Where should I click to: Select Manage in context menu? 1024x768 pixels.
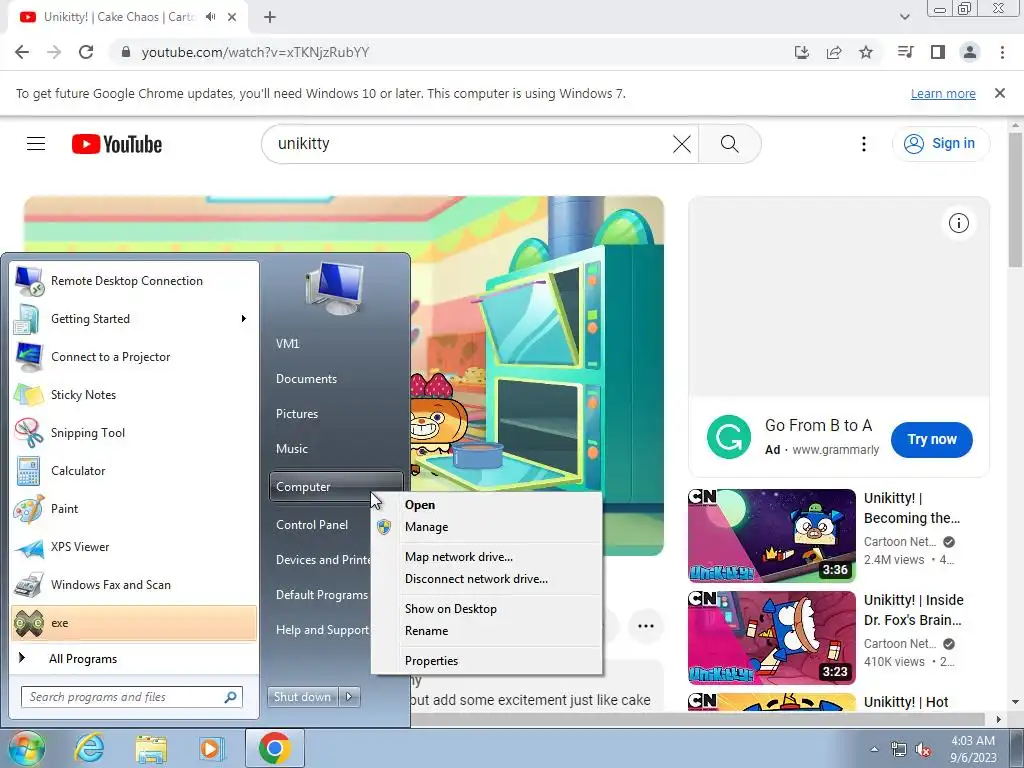486,527
